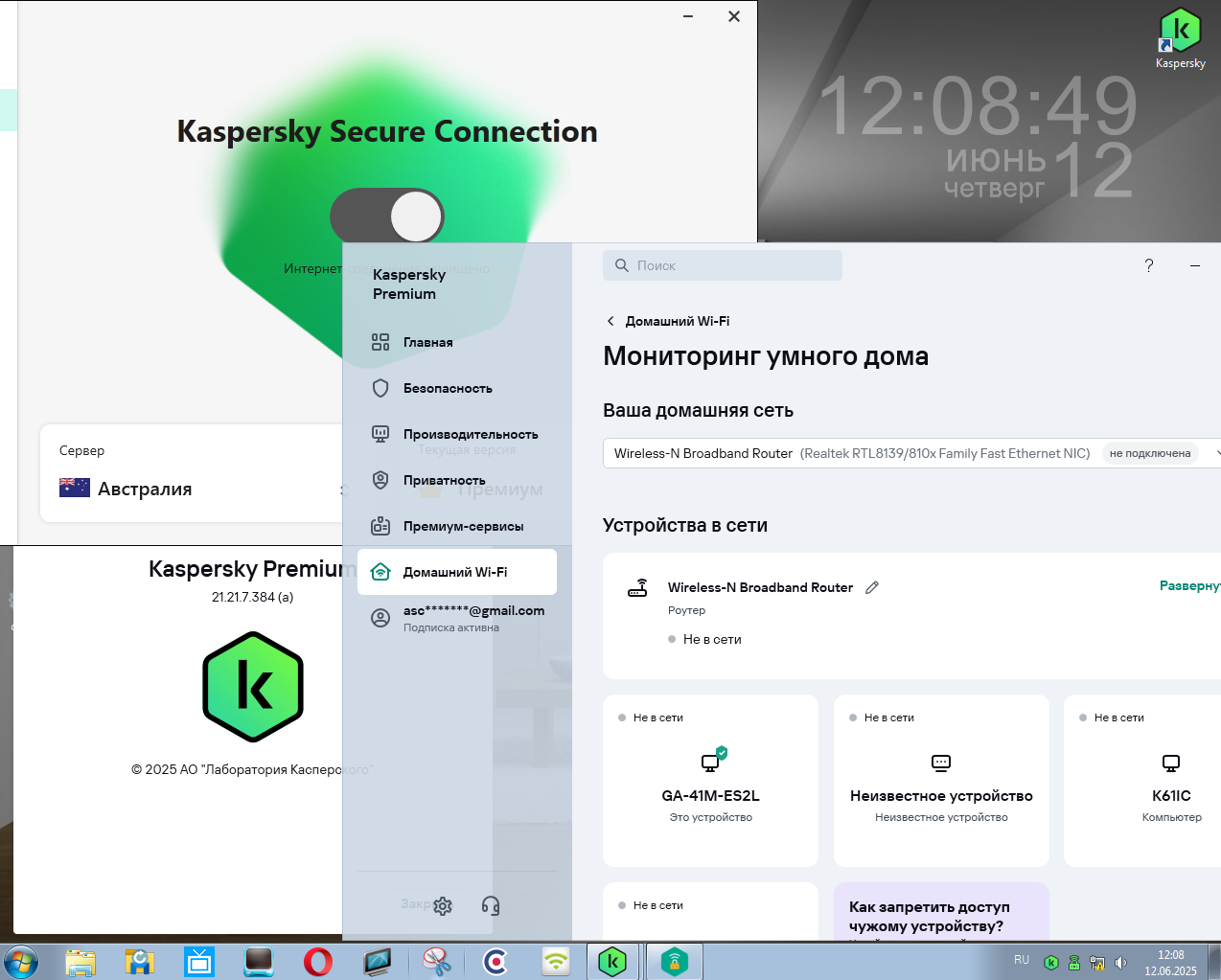Click the back chevron beside Домашний Wi-Fi
1221x980 pixels.
(610, 321)
